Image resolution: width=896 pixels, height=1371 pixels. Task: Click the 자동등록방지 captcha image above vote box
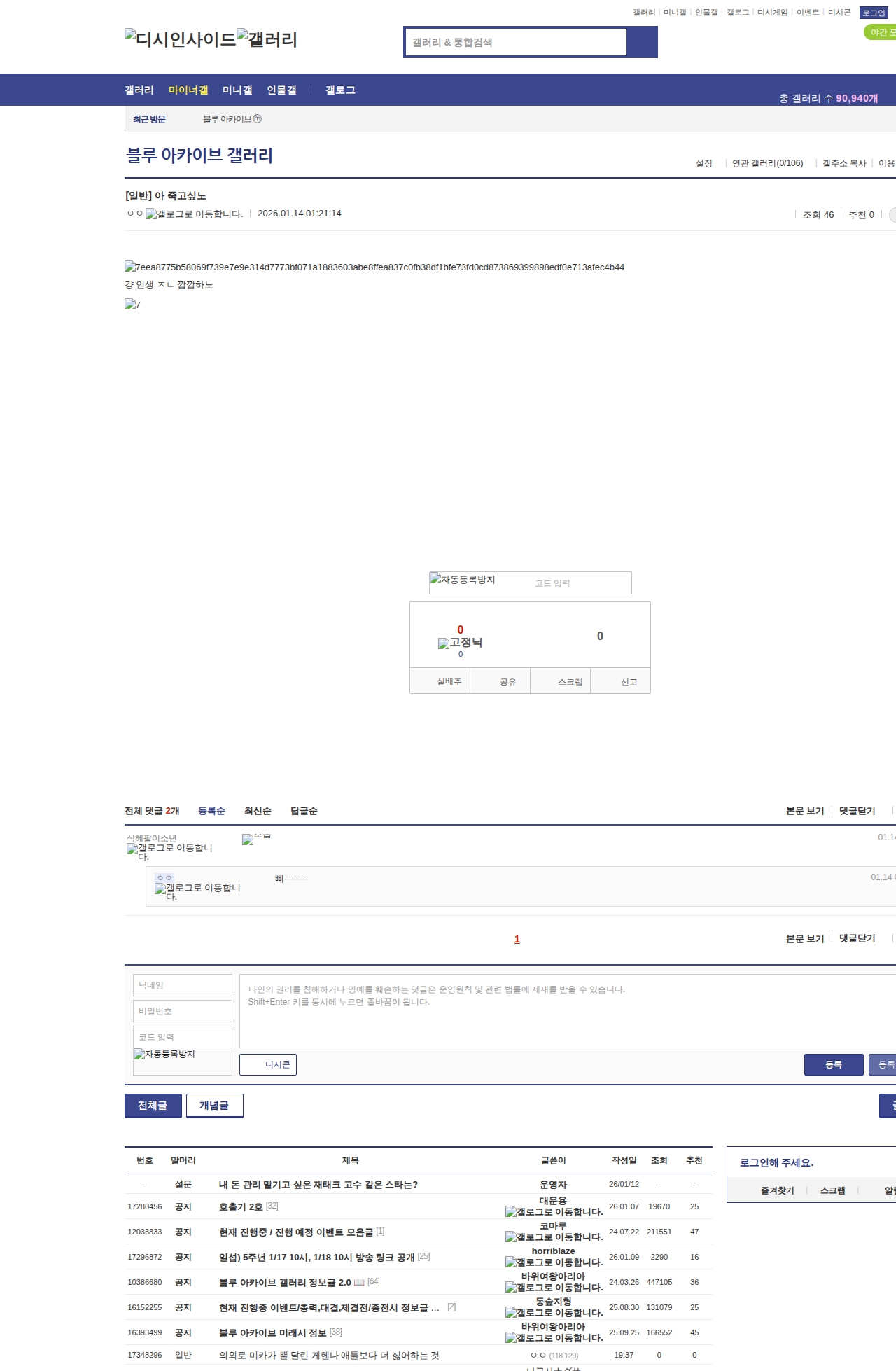pyautogui.click(x=463, y=580)
